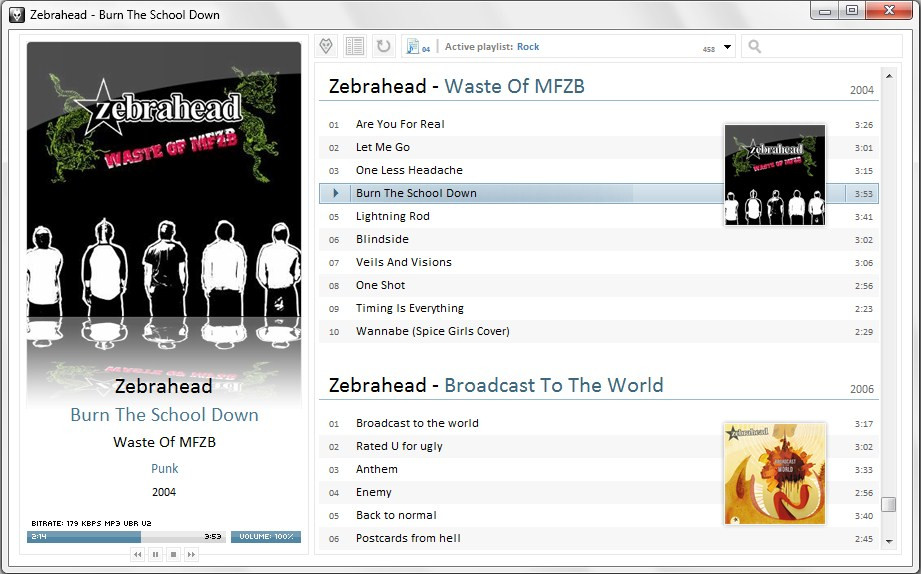Screen dimensions: 921x574
Task: Click the blue song title in now-playing panel
Action: [x=164, y=415]
